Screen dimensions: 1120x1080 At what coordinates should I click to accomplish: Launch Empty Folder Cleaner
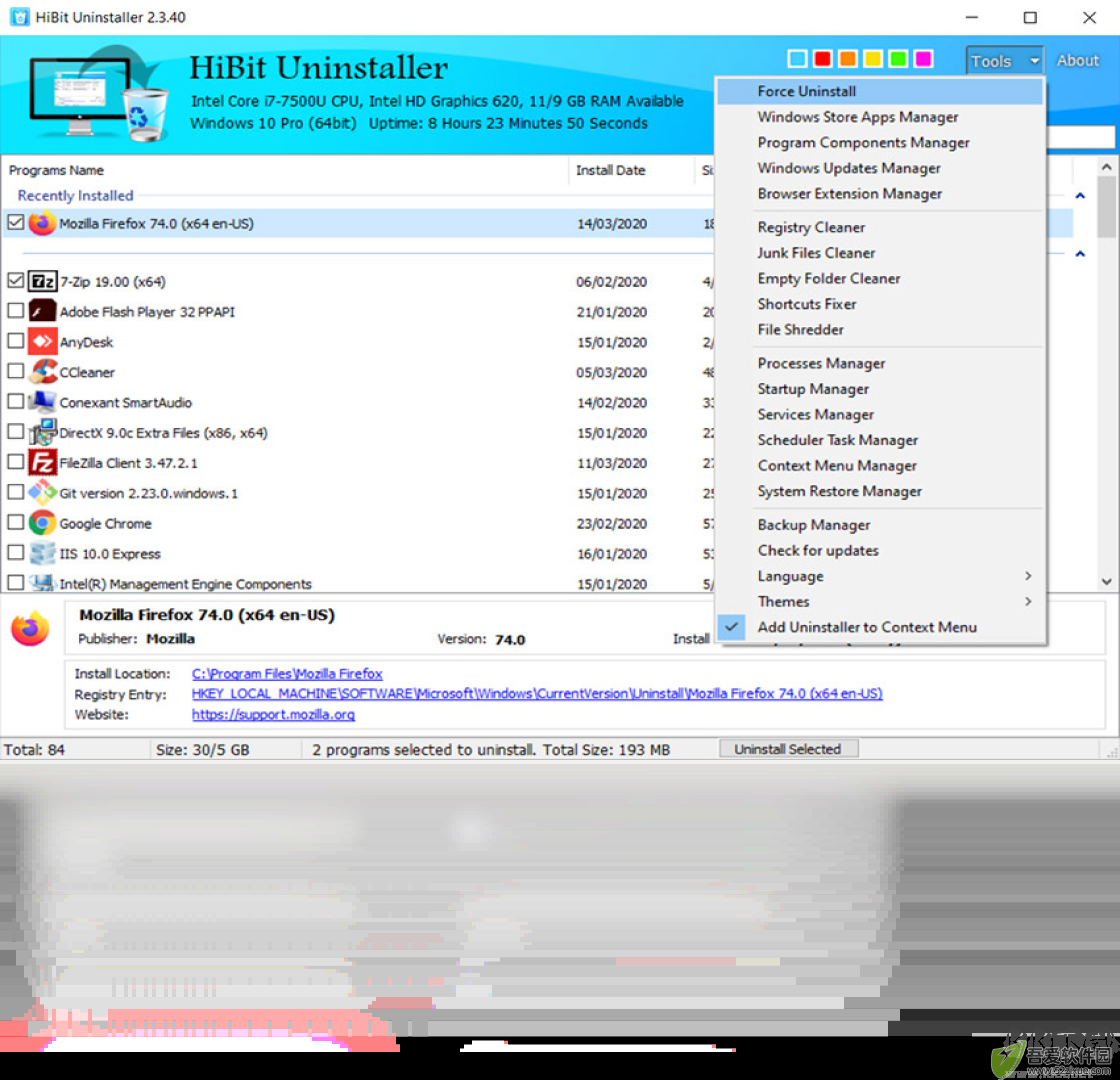(881, 279)
